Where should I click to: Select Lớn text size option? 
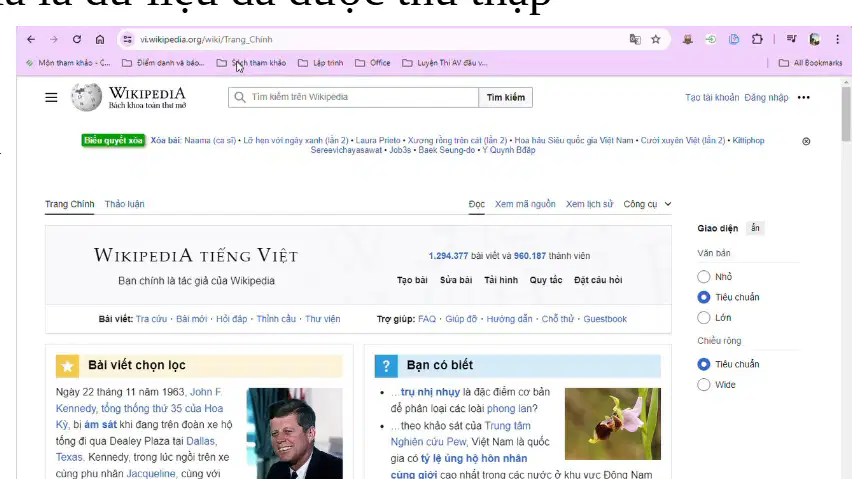click(x=703, y=318)
